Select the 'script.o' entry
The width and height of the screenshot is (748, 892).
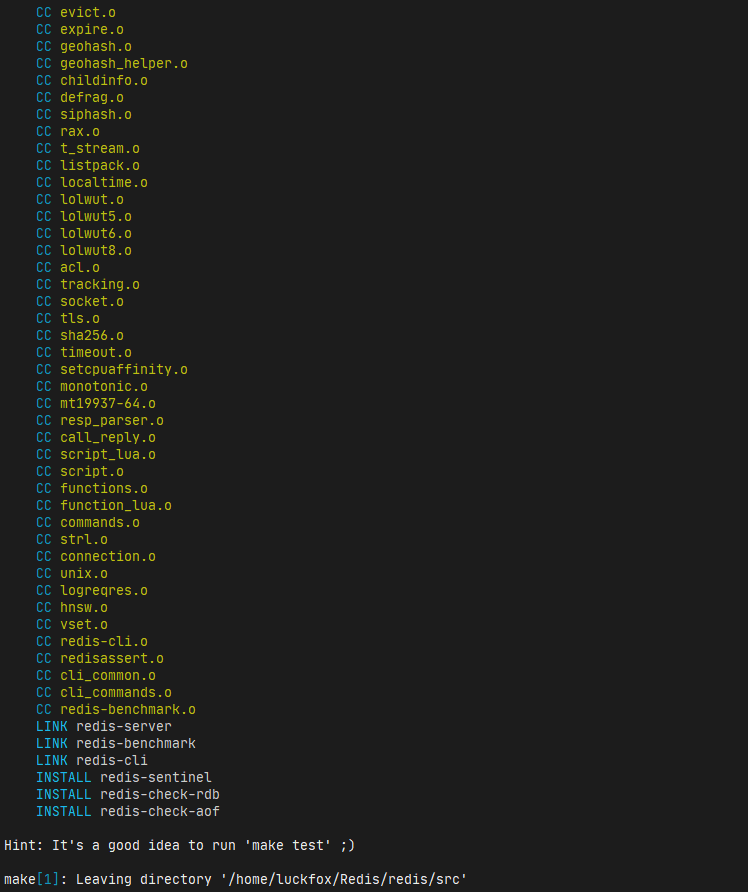click(x=92, y=472)
